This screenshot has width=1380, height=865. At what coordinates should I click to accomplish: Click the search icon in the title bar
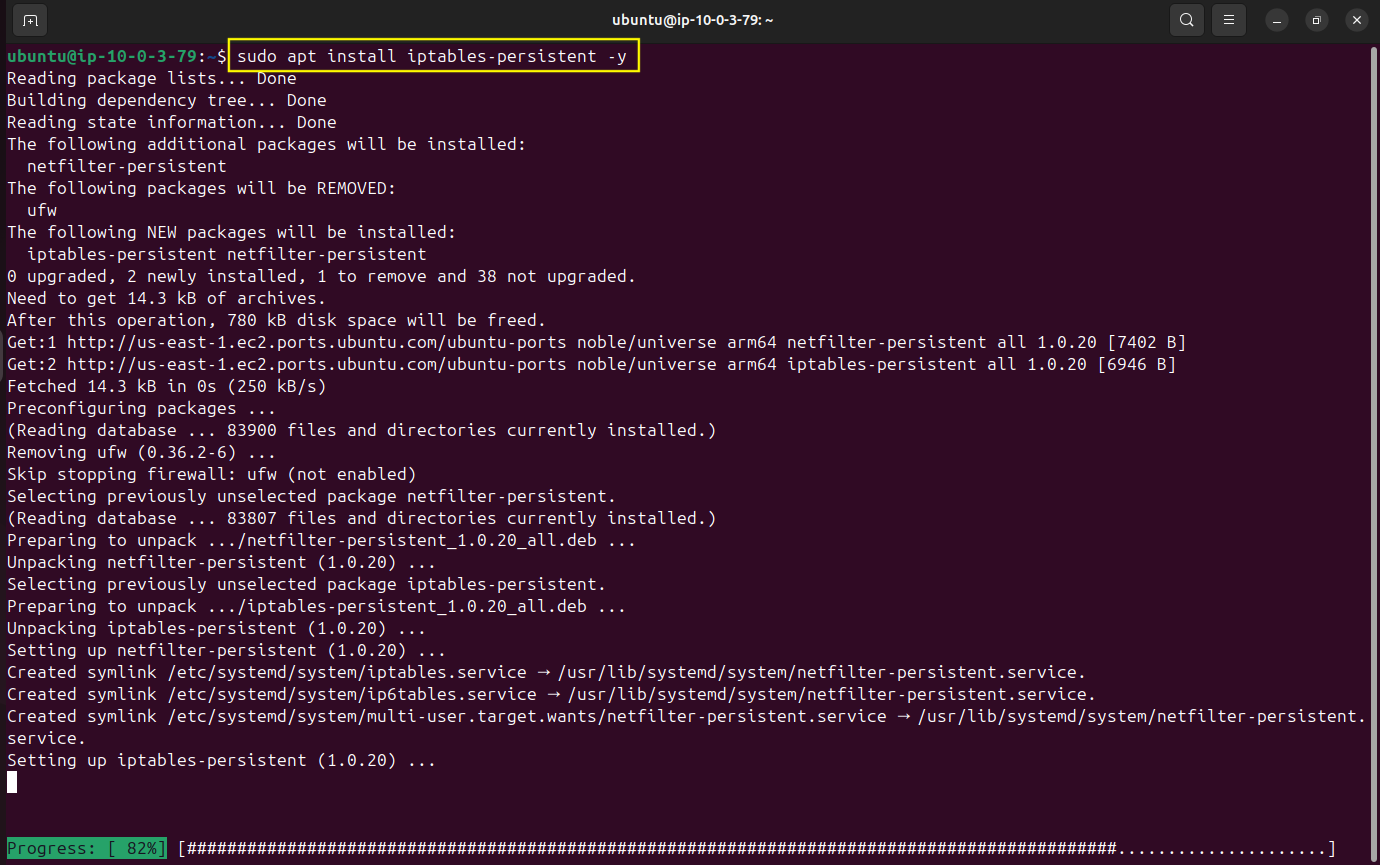click(x=1186, y=20)
